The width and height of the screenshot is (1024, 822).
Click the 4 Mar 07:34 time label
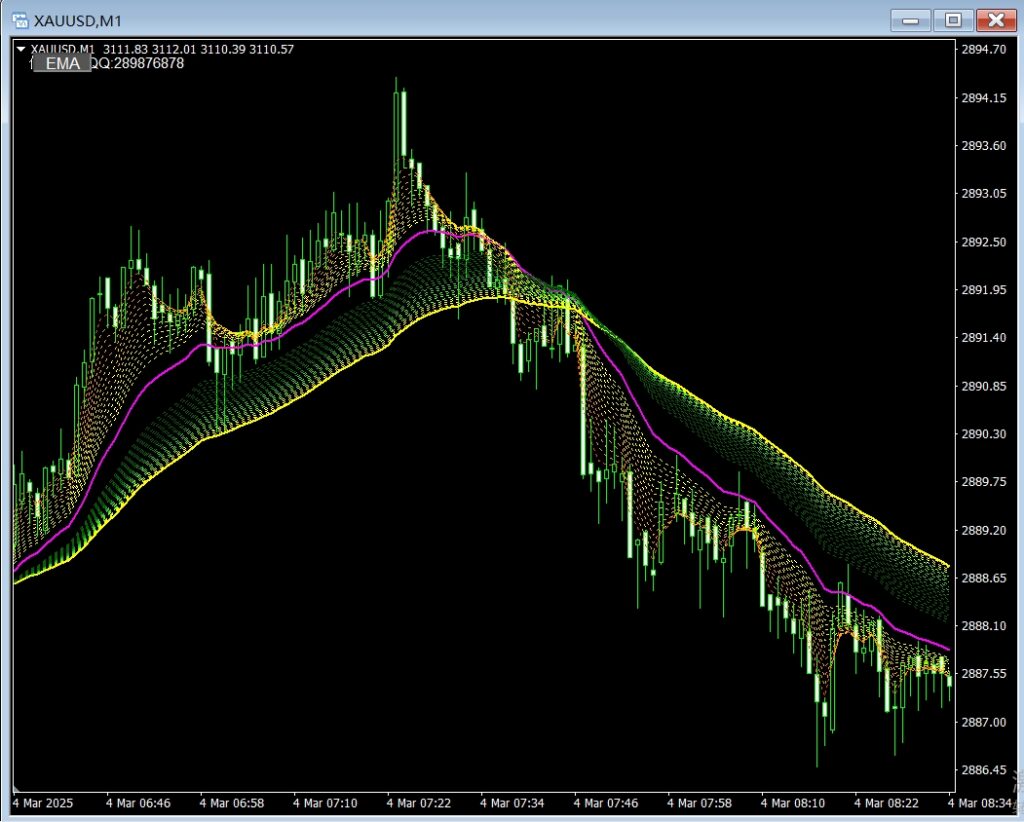512,803
